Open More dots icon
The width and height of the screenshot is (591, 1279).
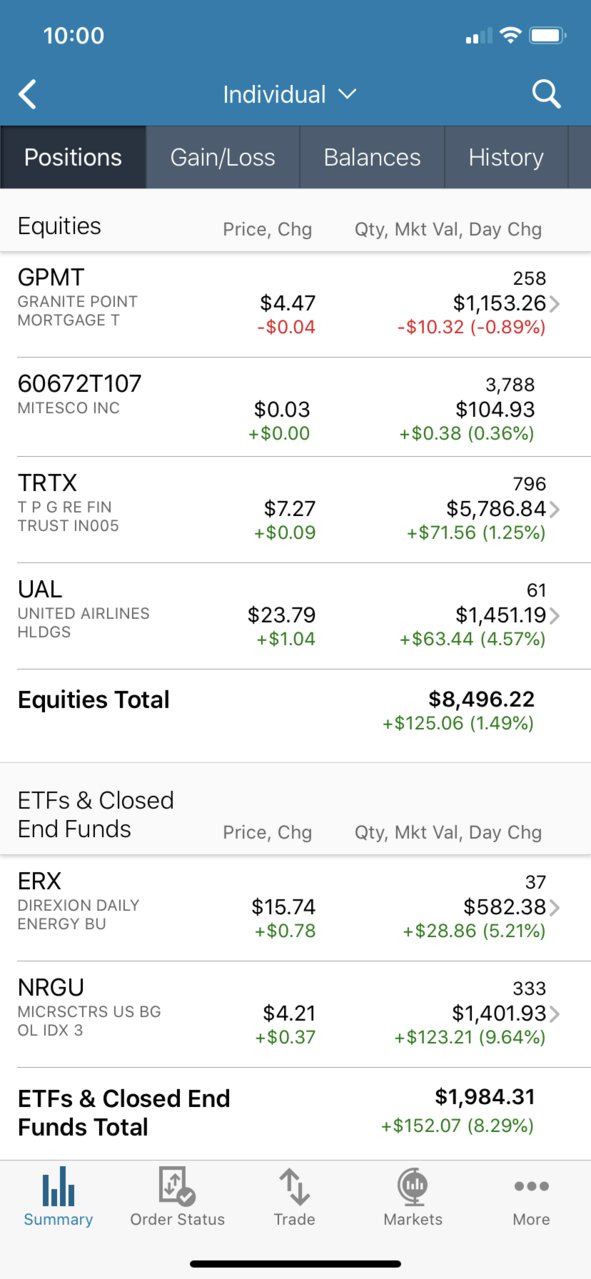coord(531,1186)
